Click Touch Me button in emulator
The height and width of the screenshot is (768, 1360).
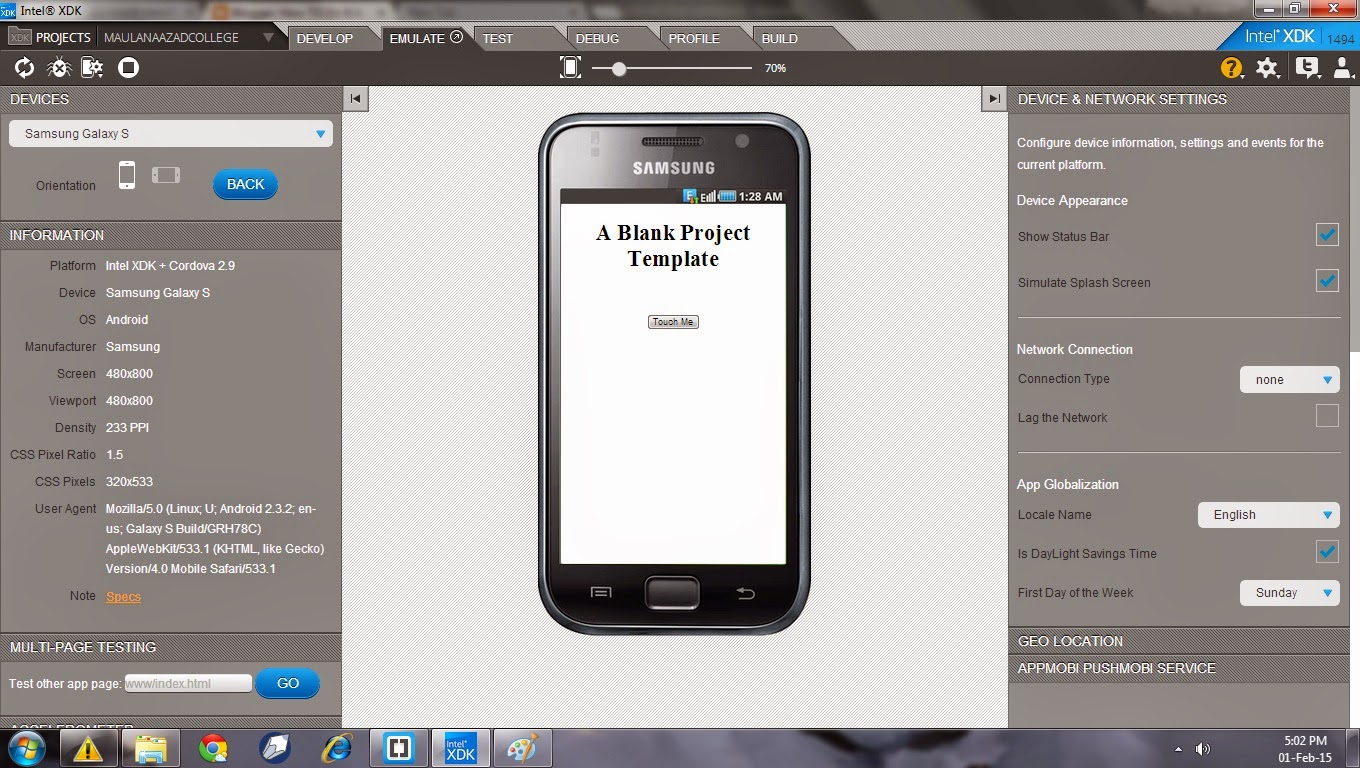673,322
